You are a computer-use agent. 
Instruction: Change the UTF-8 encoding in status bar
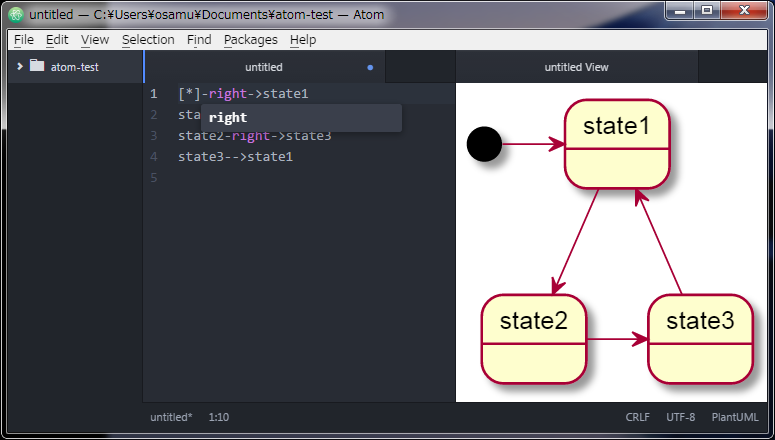[x=680, y=417]
